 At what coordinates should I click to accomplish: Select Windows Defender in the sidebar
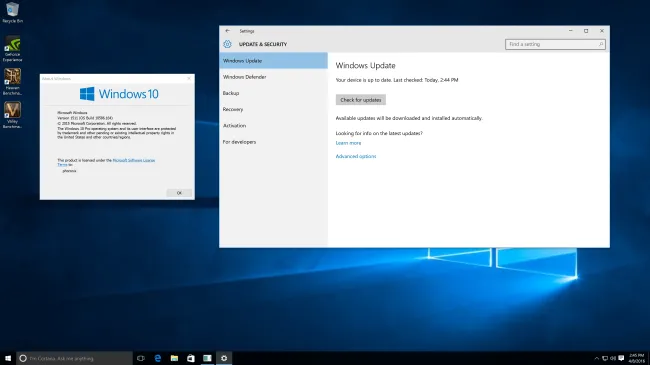coord(274,77)
